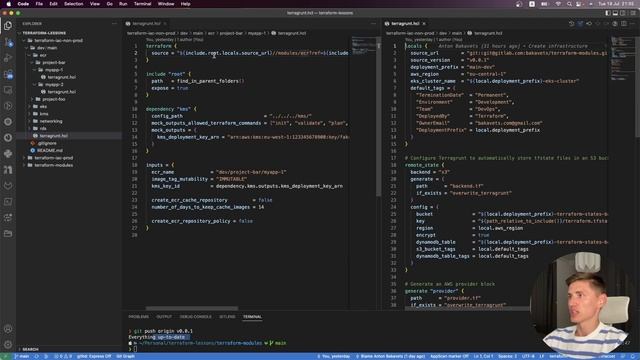Collapse the project-bar folder
Screen dimensions: 640x360
point(53,62)
